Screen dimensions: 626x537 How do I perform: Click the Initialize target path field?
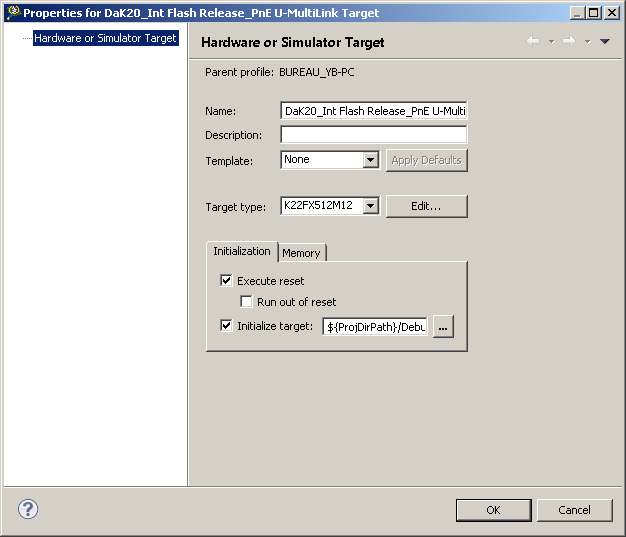click(x=375, y=327)
